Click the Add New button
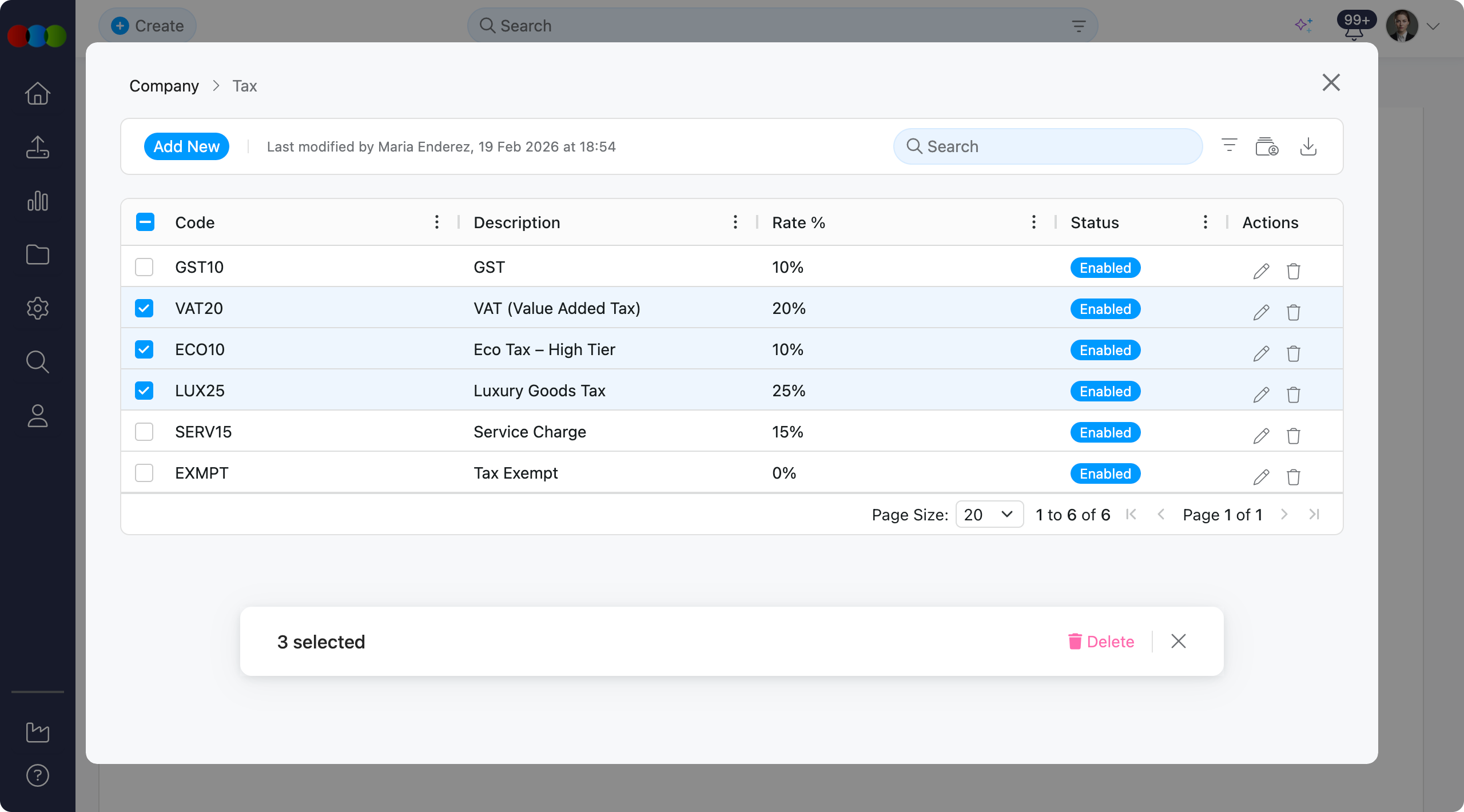 [x=186, y=146]
